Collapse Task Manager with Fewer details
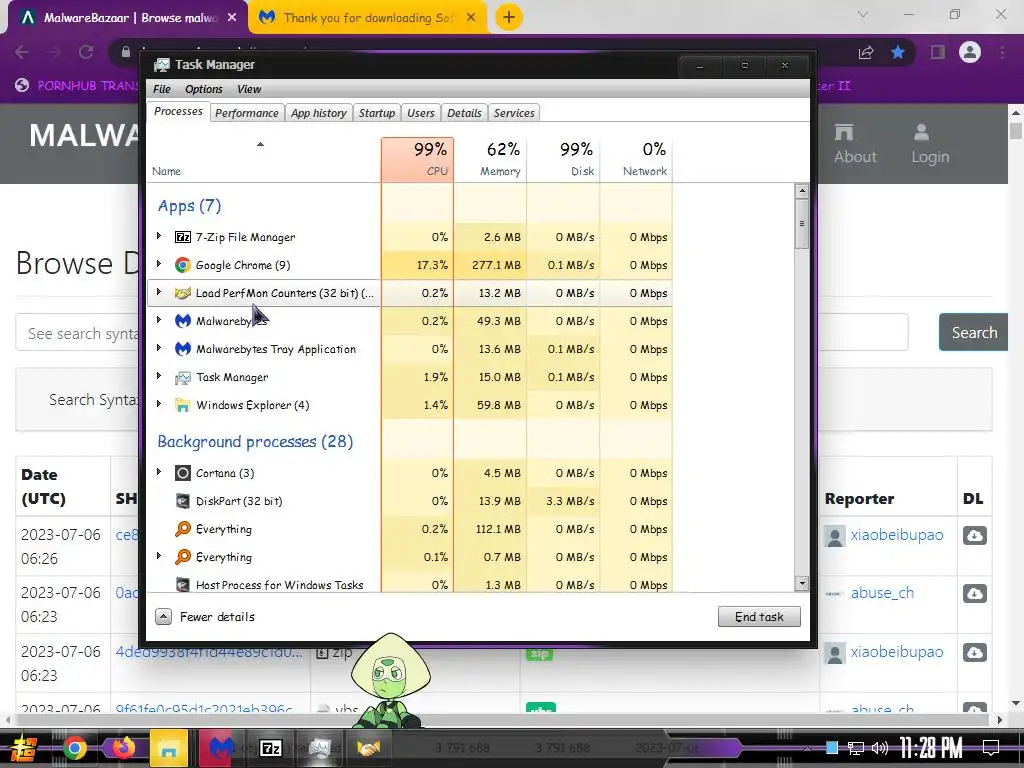 click(x=205, y=616)
